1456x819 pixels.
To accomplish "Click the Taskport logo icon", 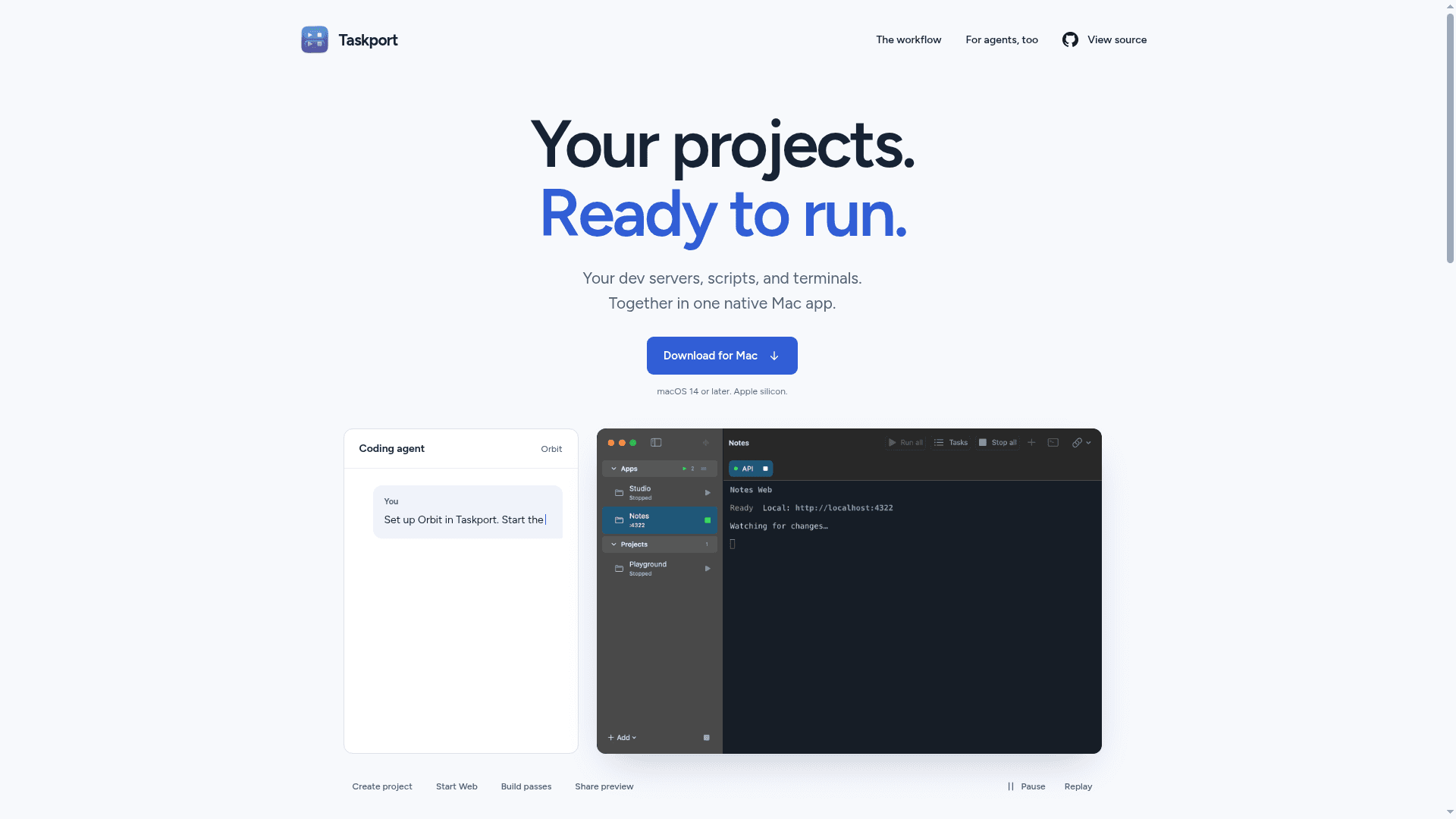I will pyautogui.click(x=315, y=39).
